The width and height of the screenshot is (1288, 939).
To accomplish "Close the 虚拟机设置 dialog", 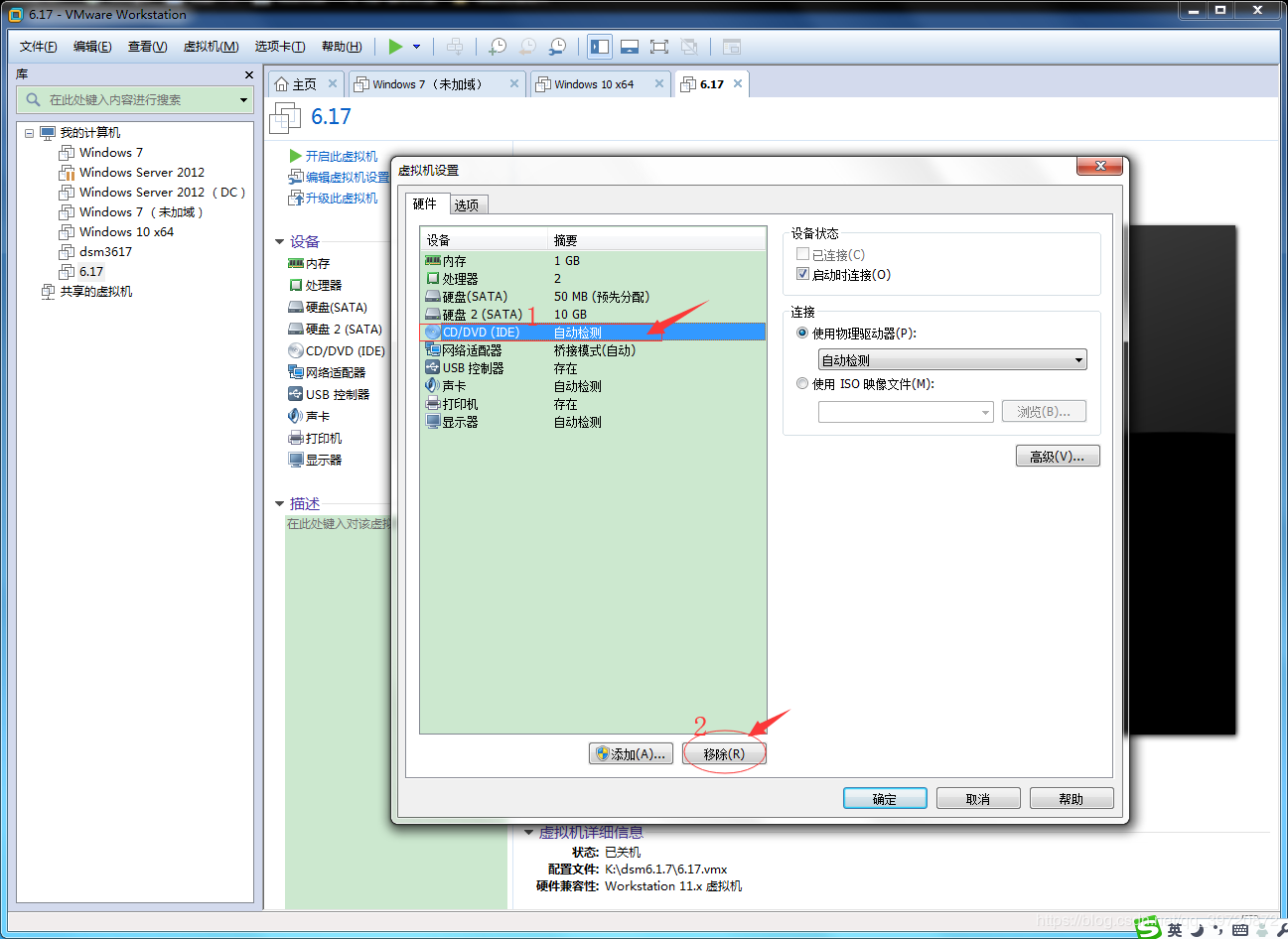I will click(x=1100, y=166).
